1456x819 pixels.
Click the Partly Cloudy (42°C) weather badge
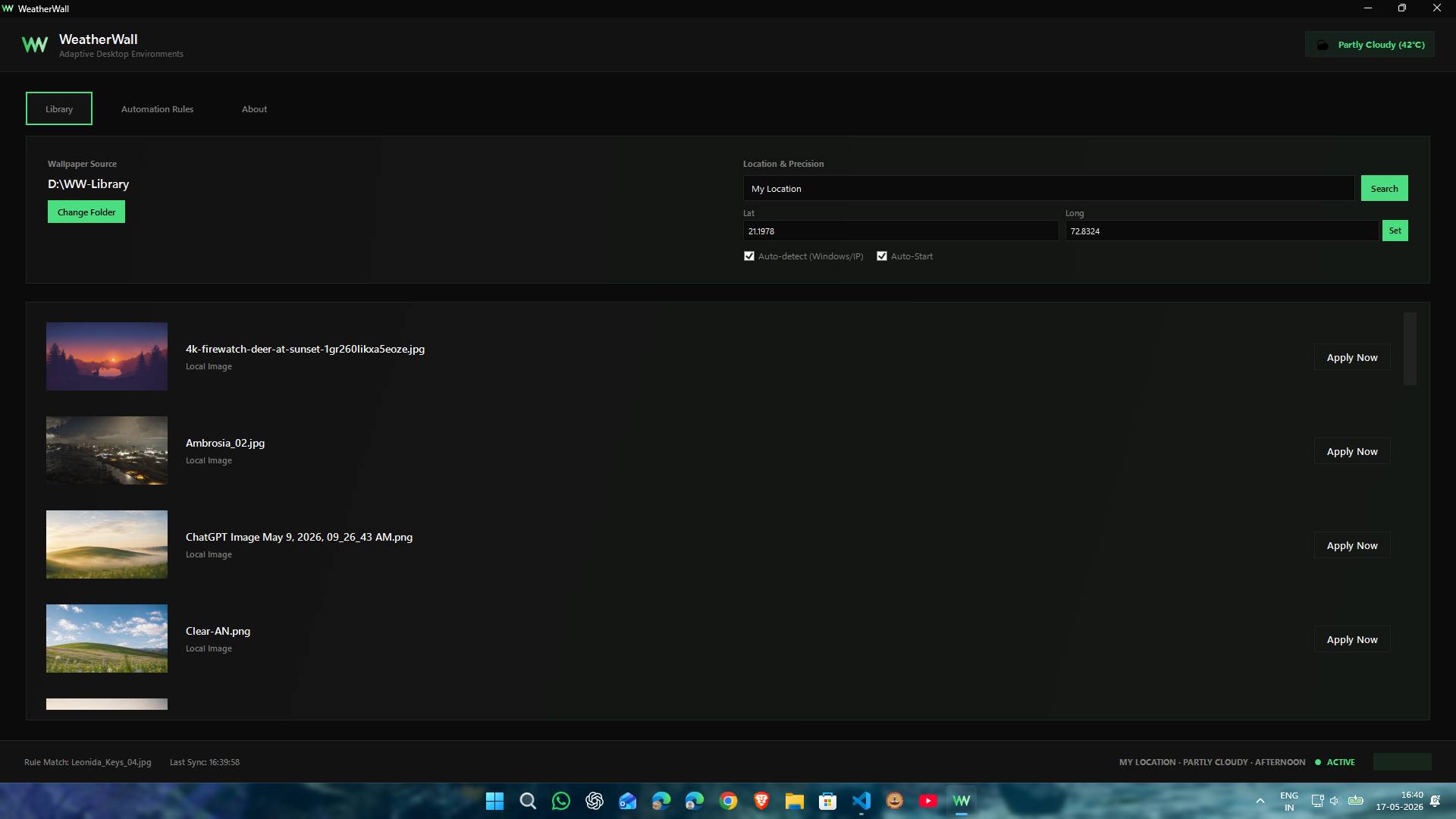(1370, 45)
